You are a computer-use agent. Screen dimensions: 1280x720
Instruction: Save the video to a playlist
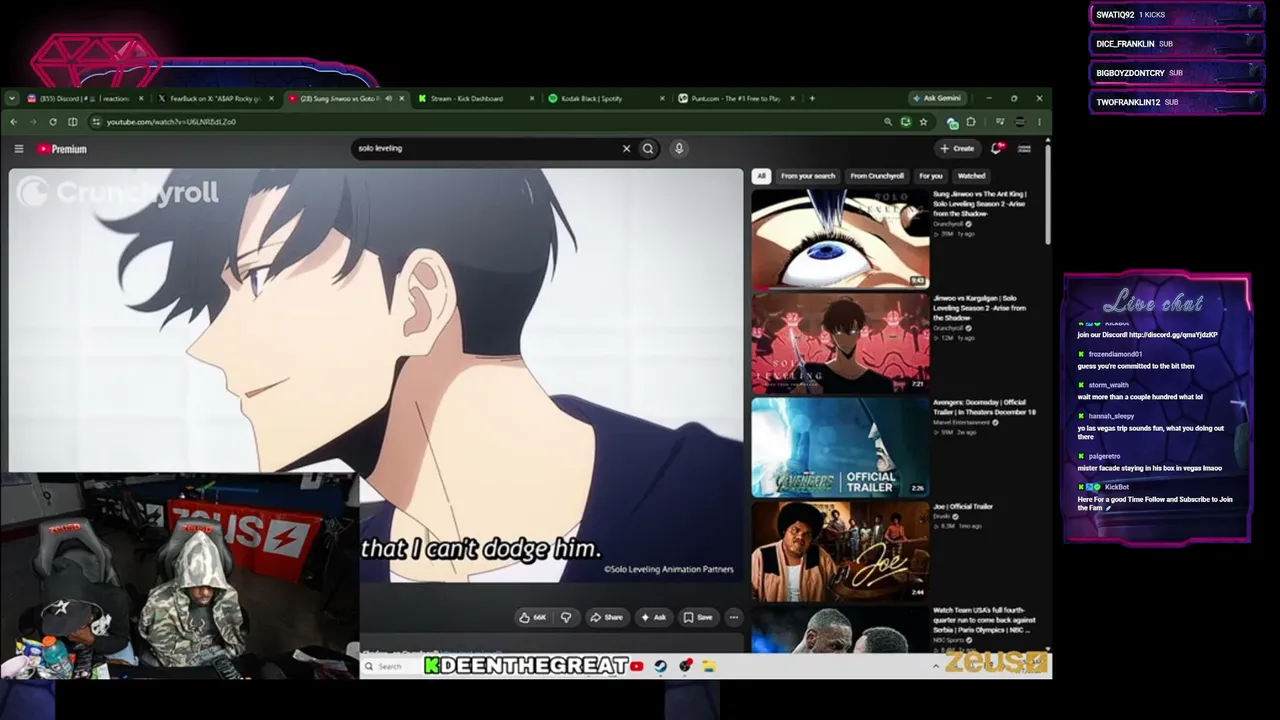(698, 618)
